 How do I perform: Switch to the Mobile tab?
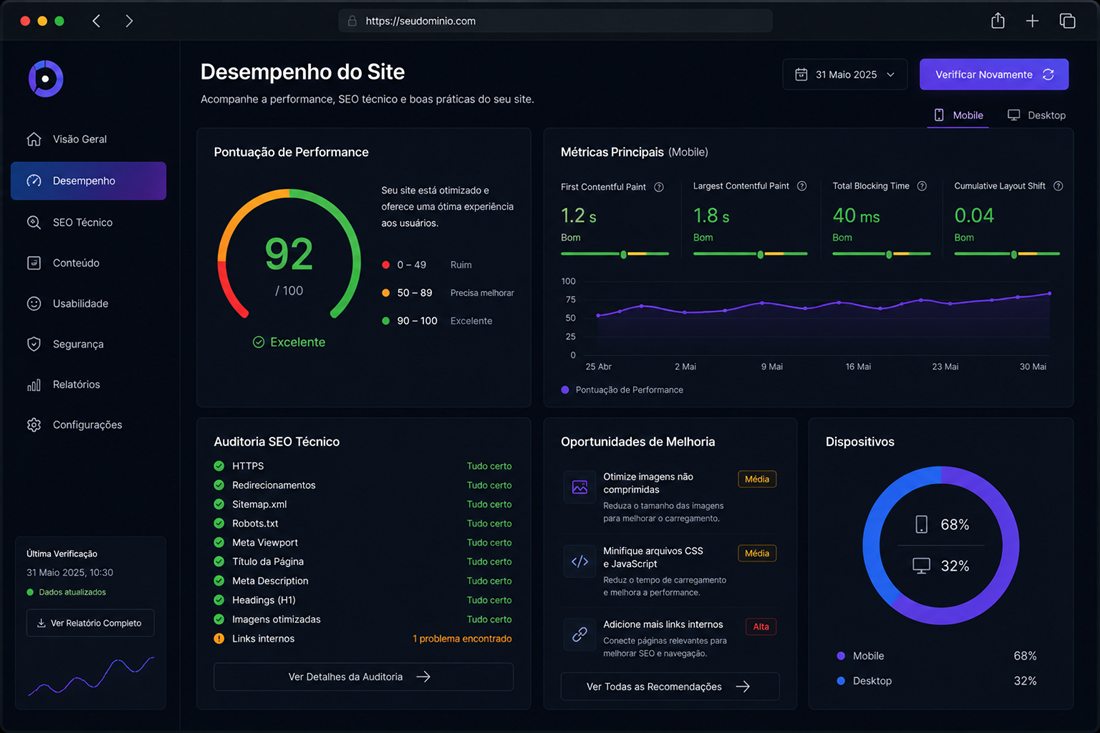[x=958, y=115]
